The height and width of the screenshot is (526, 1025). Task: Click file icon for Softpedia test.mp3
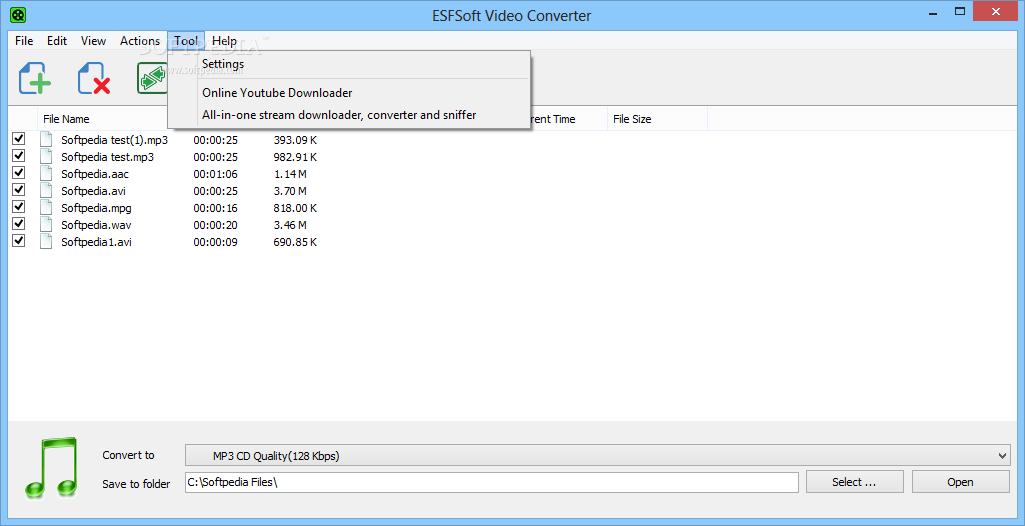click(x=46, y=156)
